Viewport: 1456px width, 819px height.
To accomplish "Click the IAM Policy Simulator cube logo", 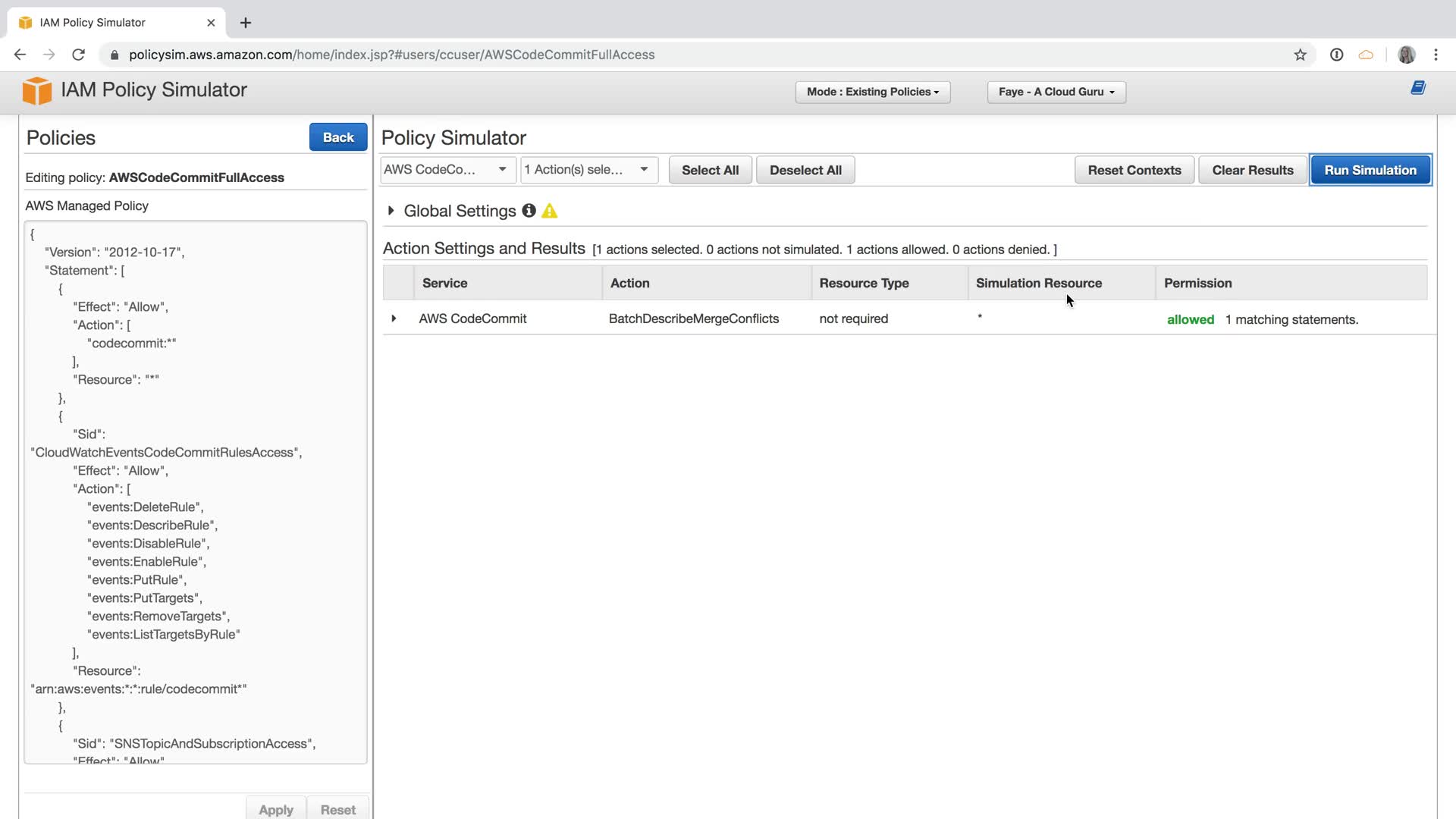I will pos(36,90).
